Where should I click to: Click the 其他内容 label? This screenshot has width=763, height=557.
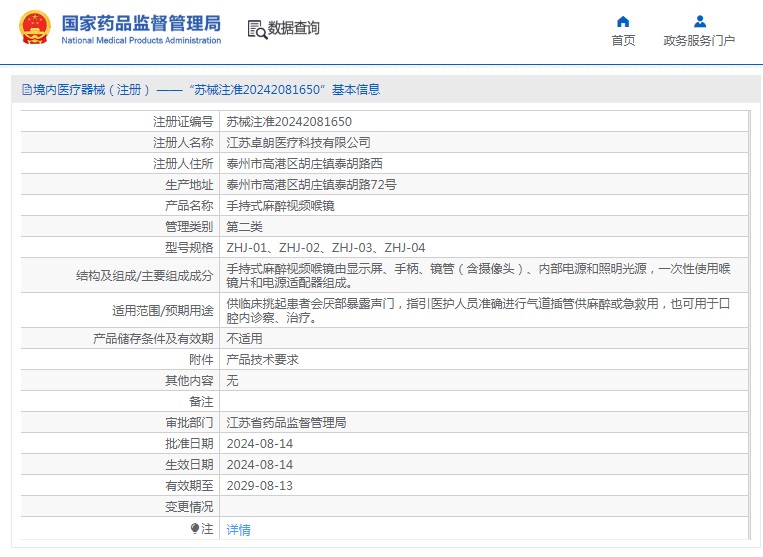[x=189, y=380]
